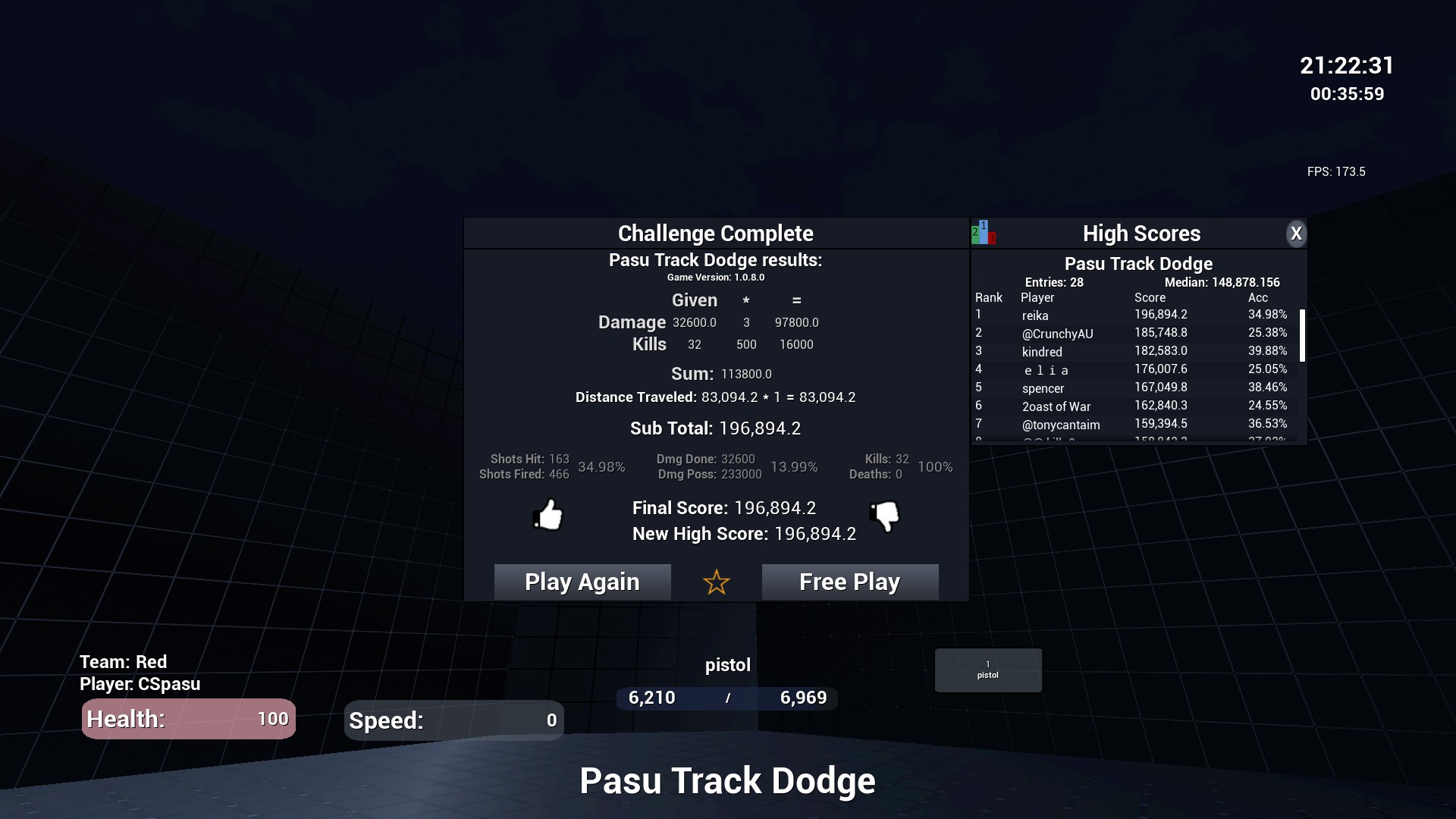
Task: Select reika's row in high scores
Action: coord(1100,315)
